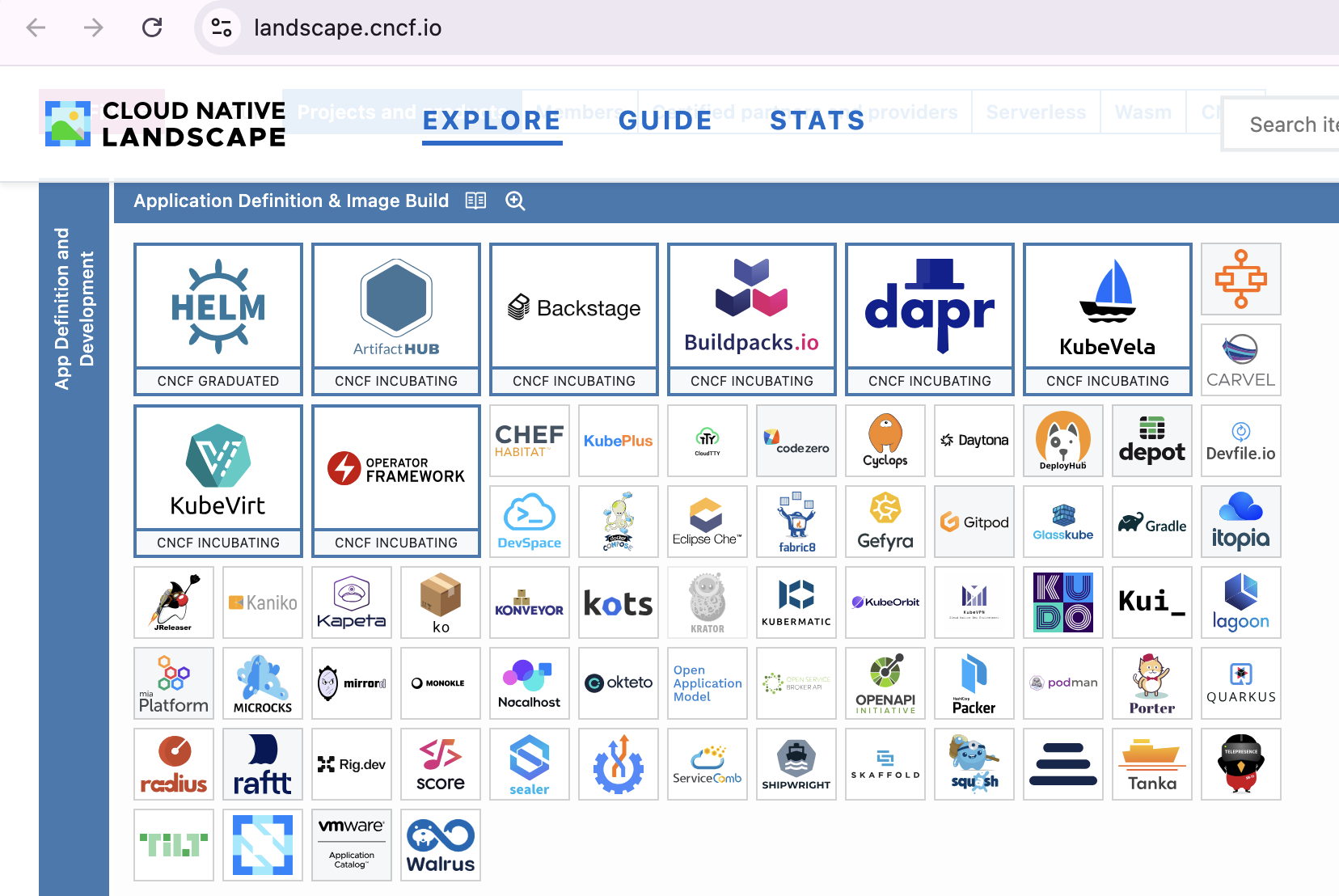Select the Cyclops logo tile
Screen dimensions: 1339x896
click(x=885, y=441)
